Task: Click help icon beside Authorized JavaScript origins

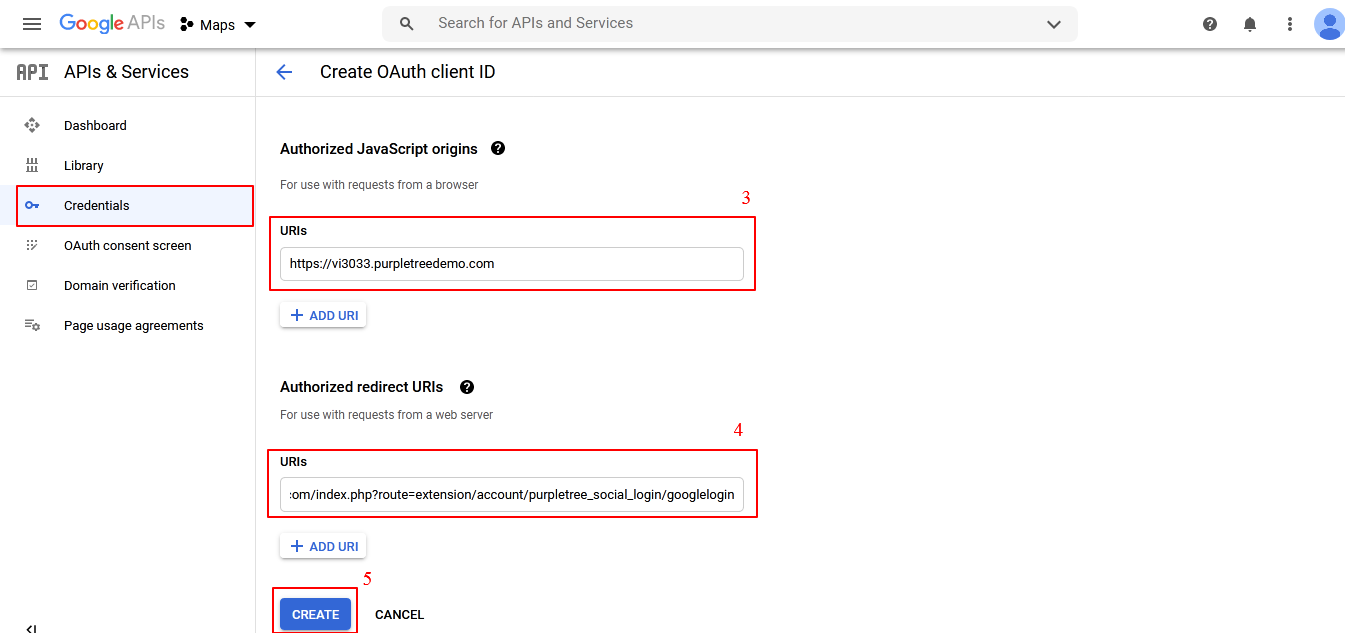Action: coord(498,148)
